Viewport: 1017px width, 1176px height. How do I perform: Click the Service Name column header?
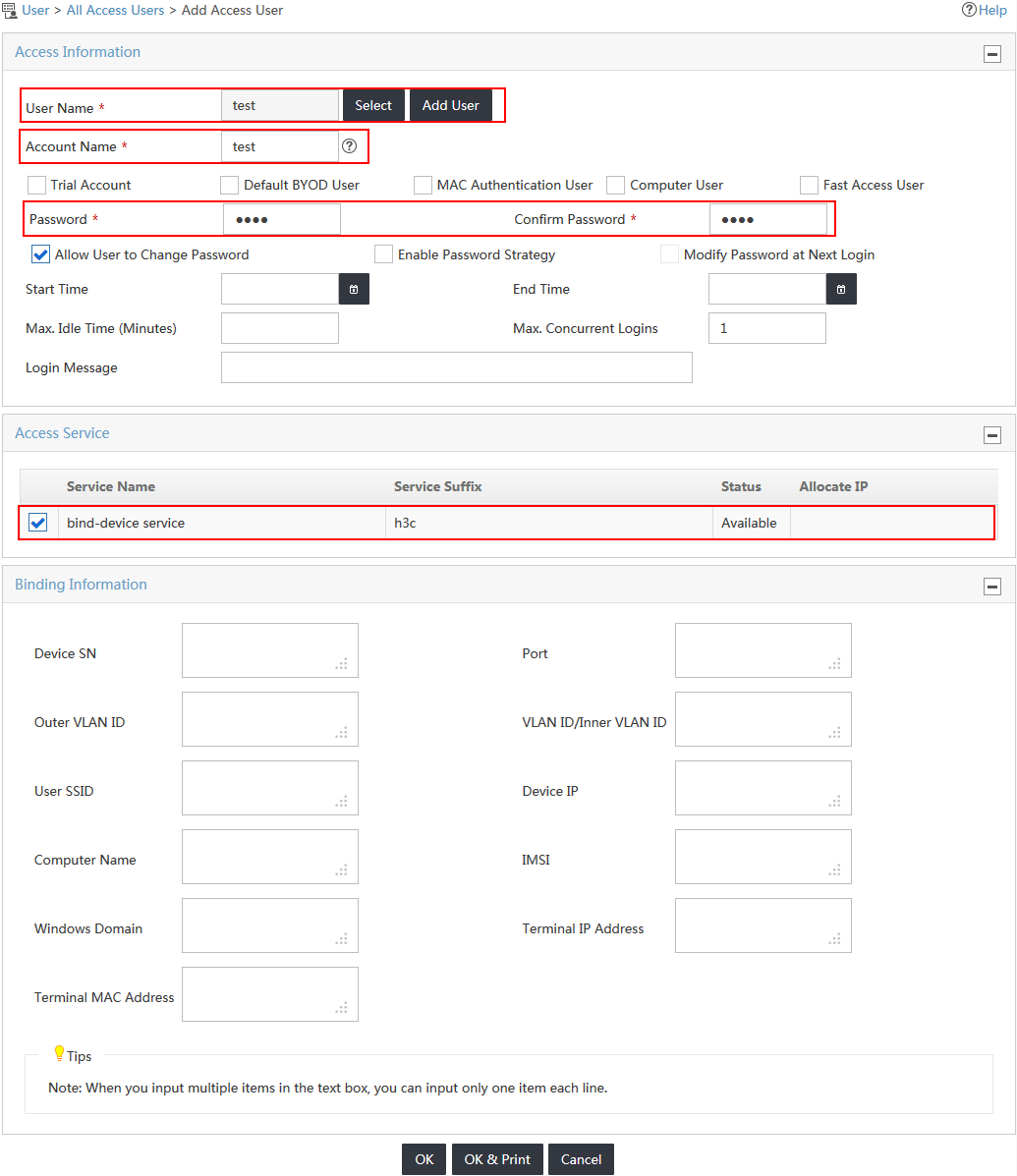111,486
